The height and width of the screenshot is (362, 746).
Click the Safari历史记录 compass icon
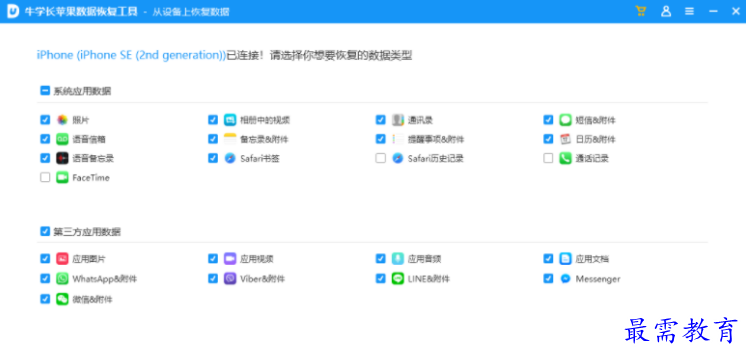click(x=398, y=158)
